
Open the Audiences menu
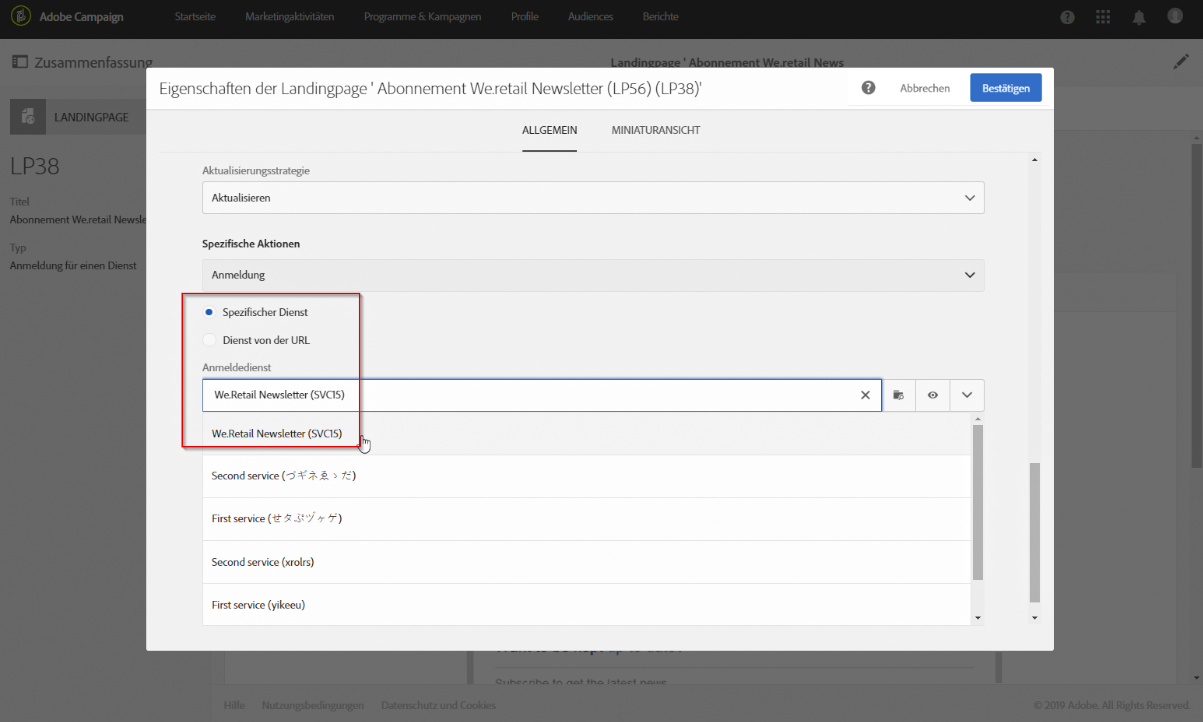(x=591, y=17)
